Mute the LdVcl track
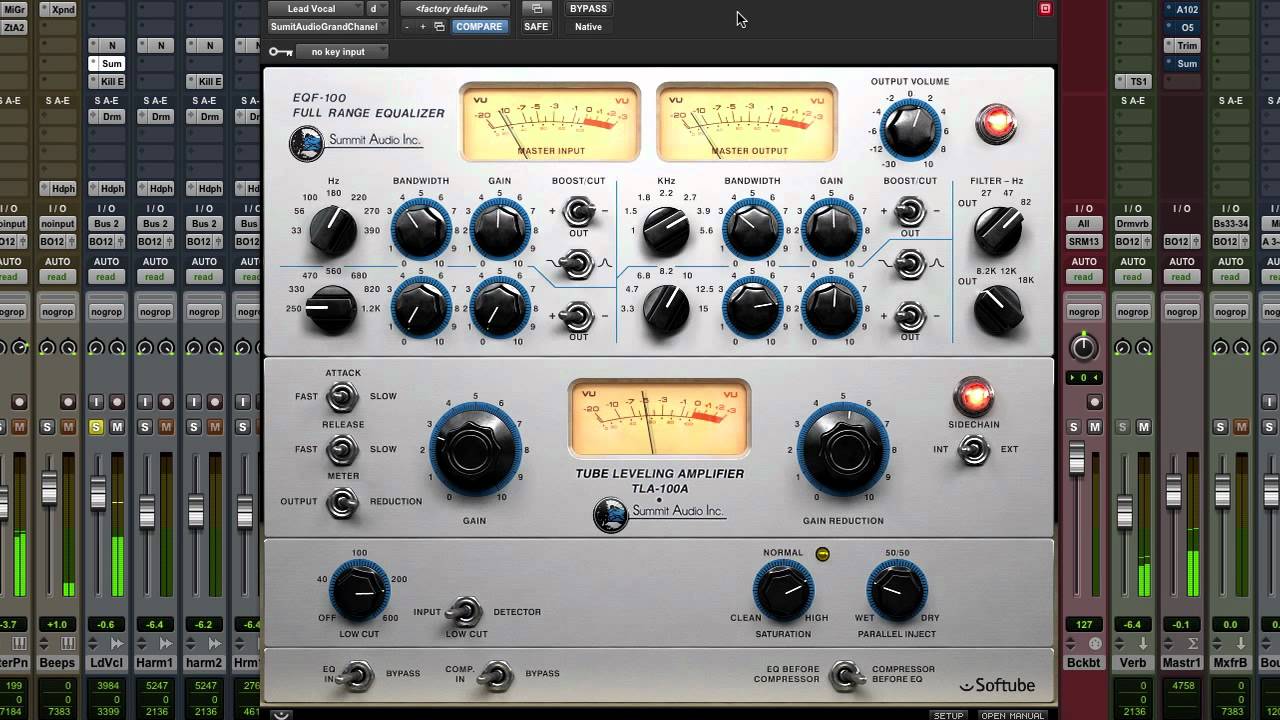Screen dimensions: 1280x720 point(117,427)
